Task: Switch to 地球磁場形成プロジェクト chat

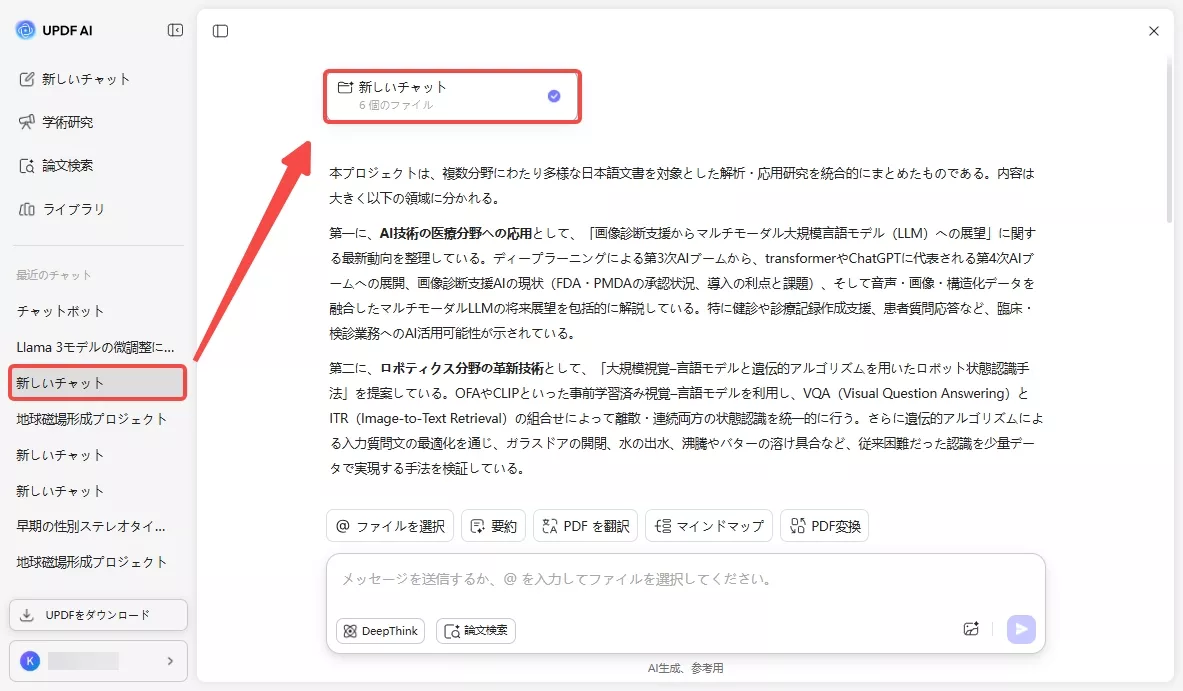Action: pyautogui.click(x=96, y=418)
